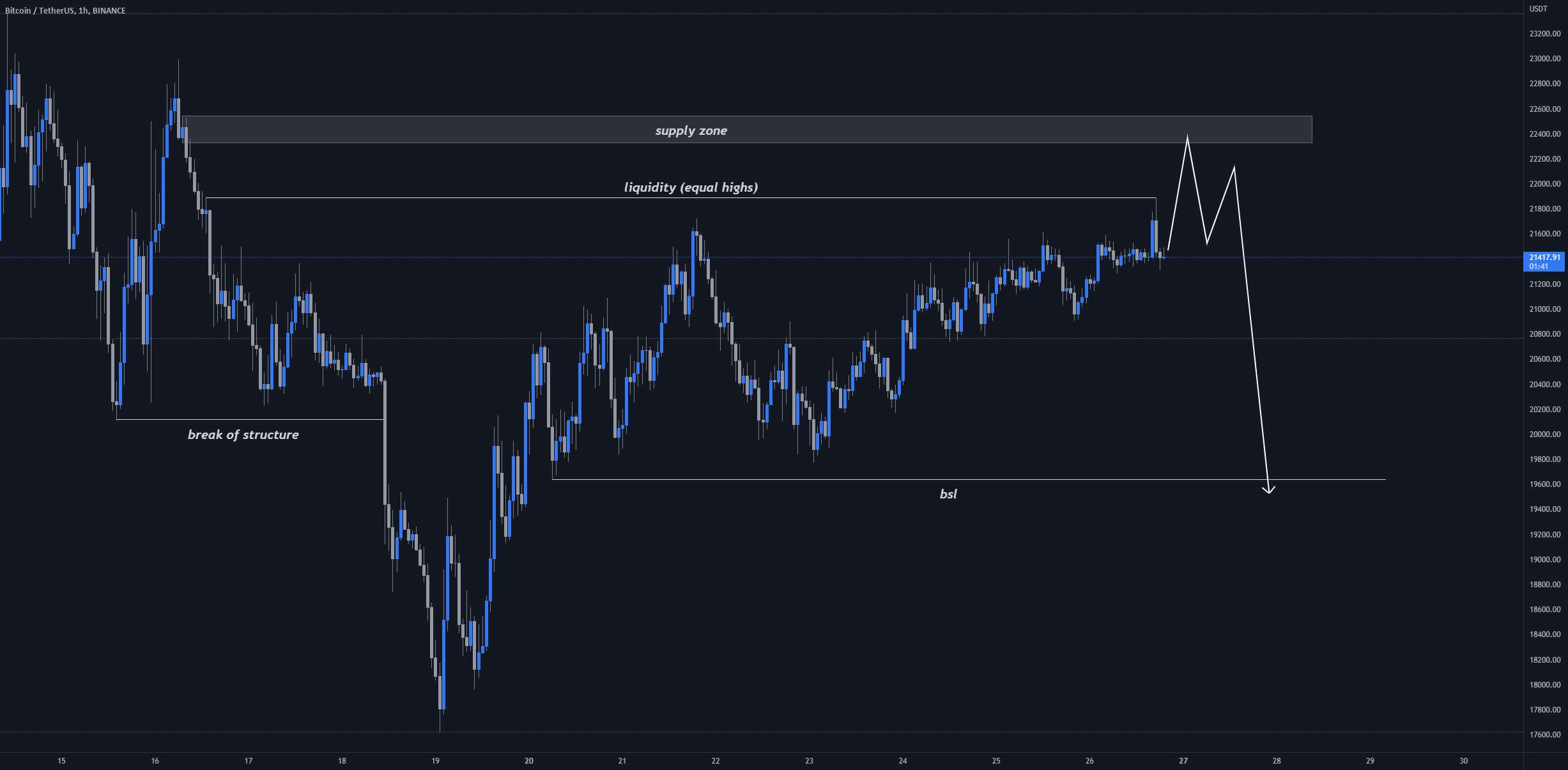Click the 21200.00 price axis label
1568x770 pixels.
(1545, 284)
